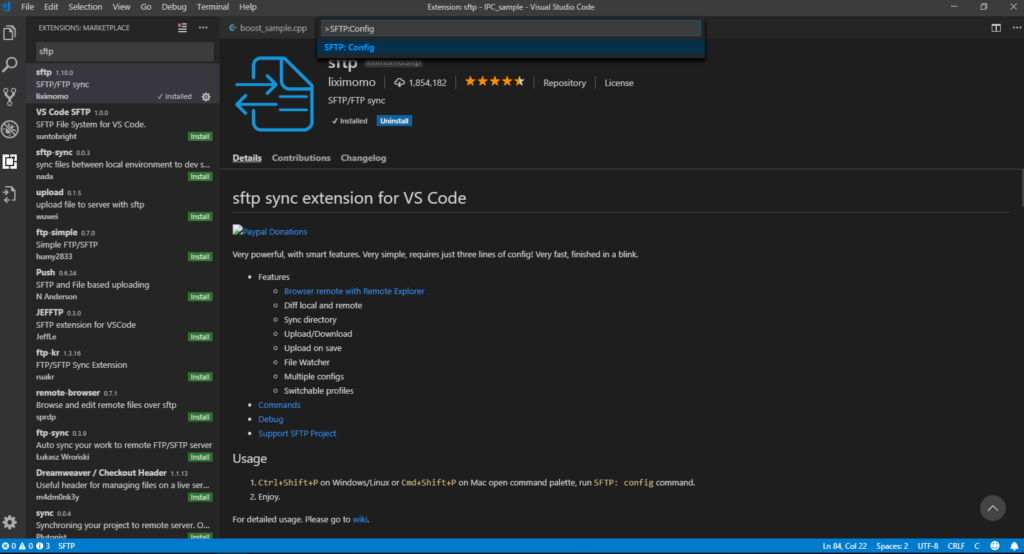Image resolution: width=1024 pixels, height=554 pixels.
Task: Change encoding via UTF-8 status item
Action: (x=927, y=546)
